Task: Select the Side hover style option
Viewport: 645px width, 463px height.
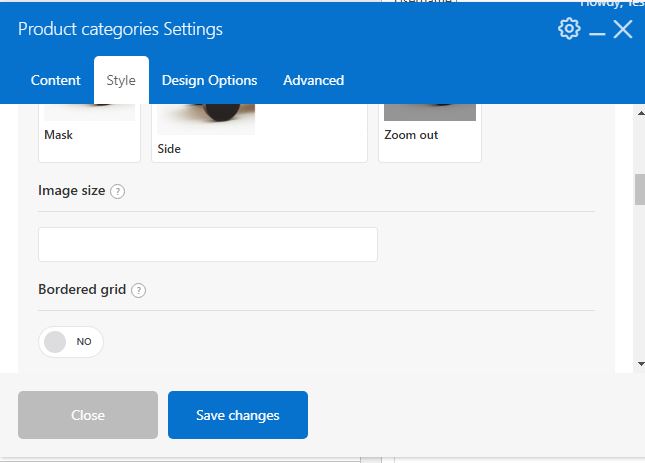Action: [260, 132]
